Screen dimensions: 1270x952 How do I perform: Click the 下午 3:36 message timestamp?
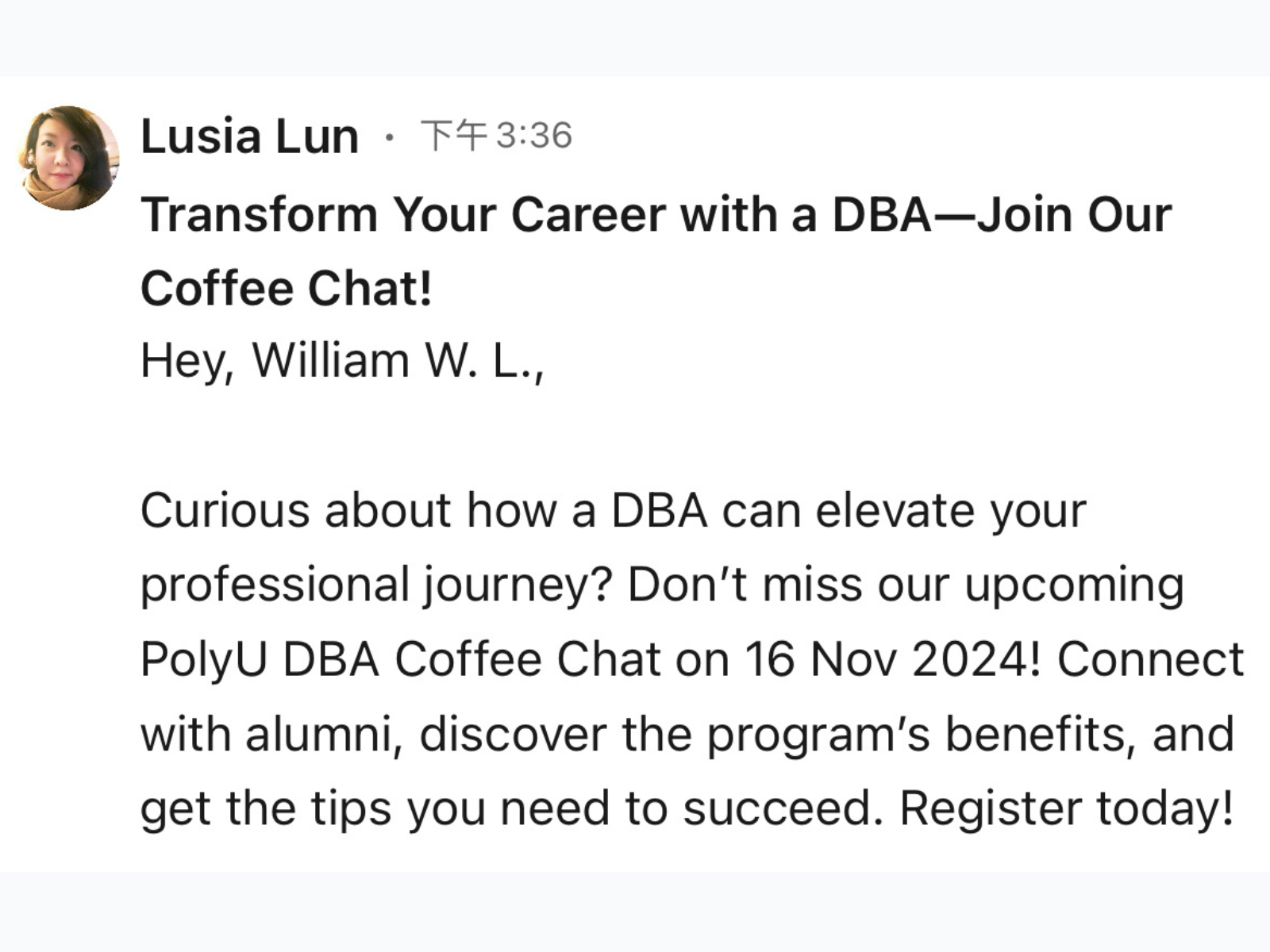pos(496,136)
